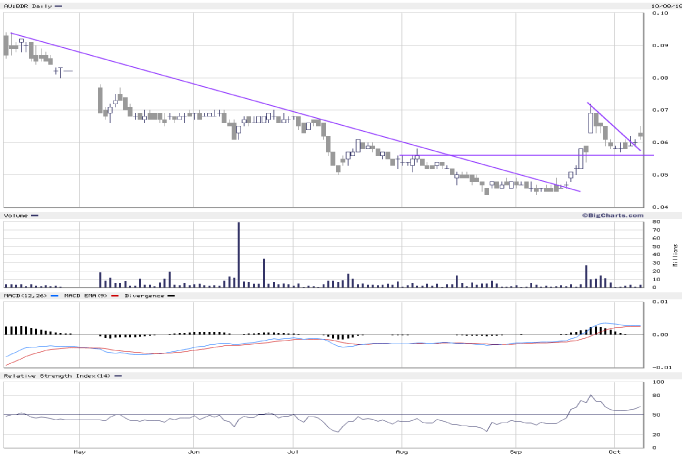The image size is (682, 456).
Task: Click the RSI peak in late September
Action: (590, 396)
